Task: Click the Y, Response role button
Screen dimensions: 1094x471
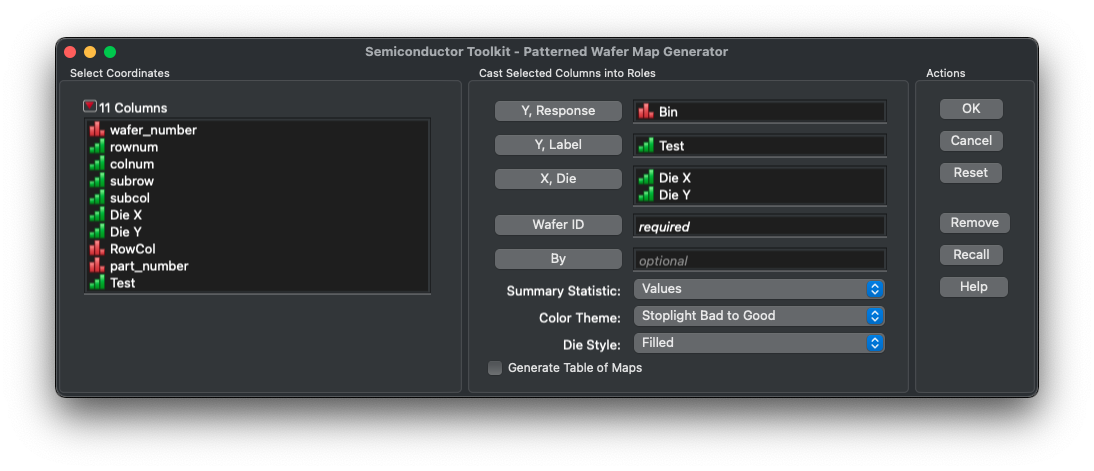Action: 558,111
